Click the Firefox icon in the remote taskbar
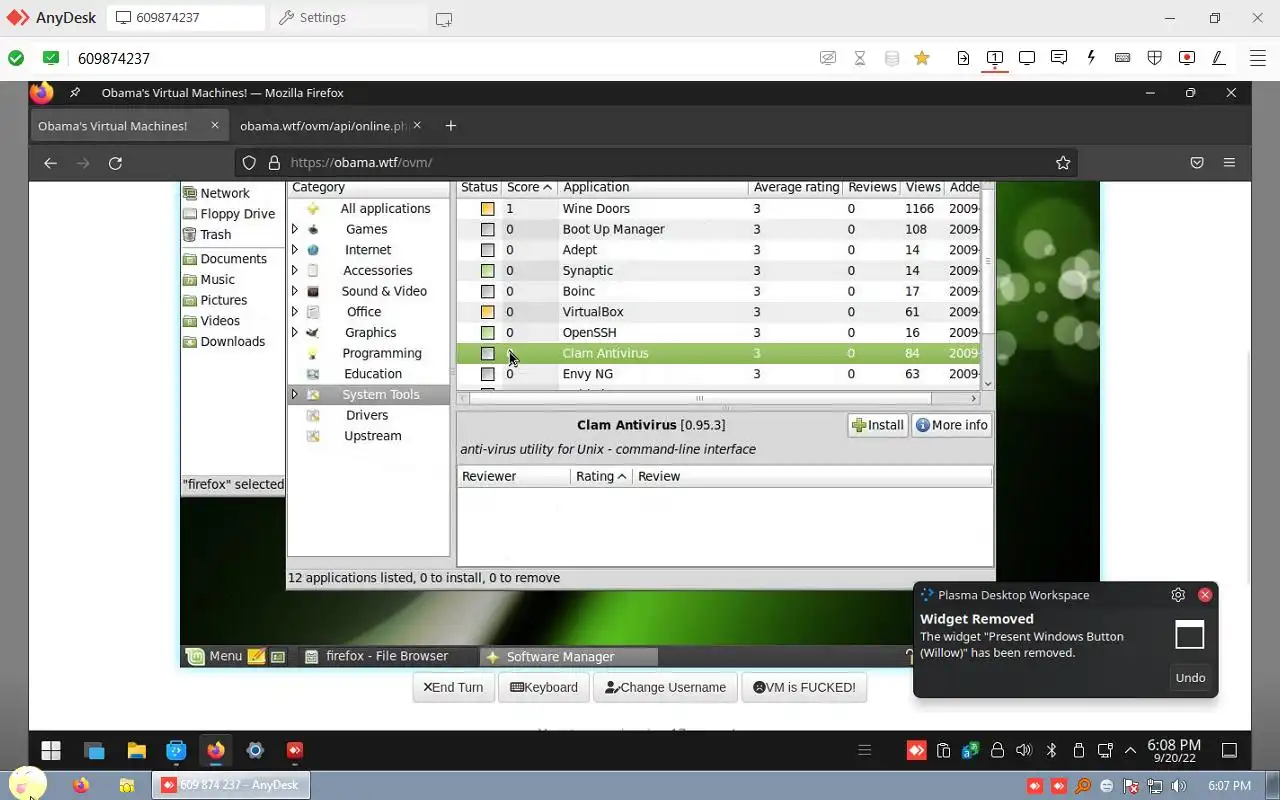Viewport: 1280px width, 800px height. pos(216,750)
